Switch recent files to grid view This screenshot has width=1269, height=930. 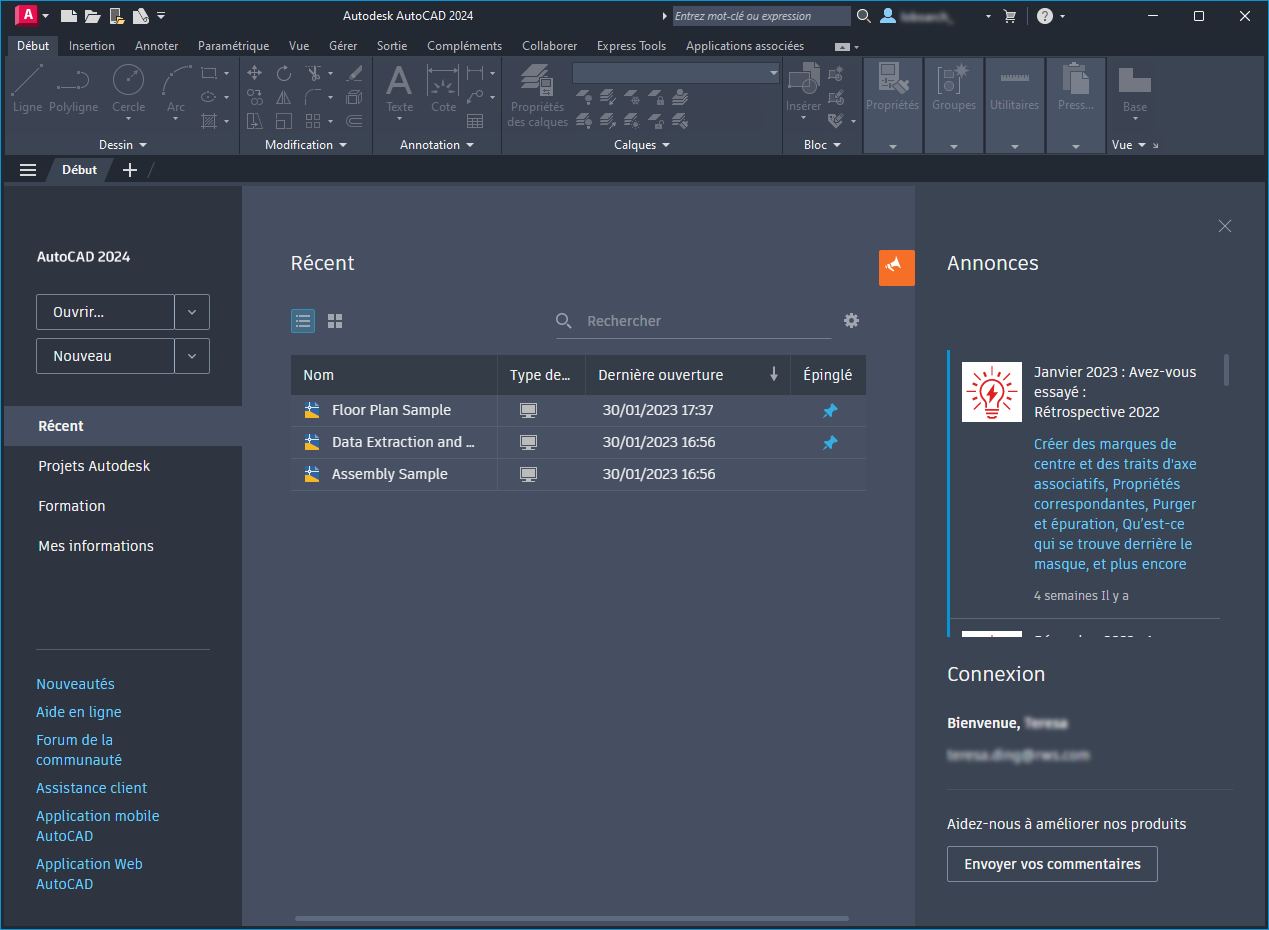(x=335, y=321)
